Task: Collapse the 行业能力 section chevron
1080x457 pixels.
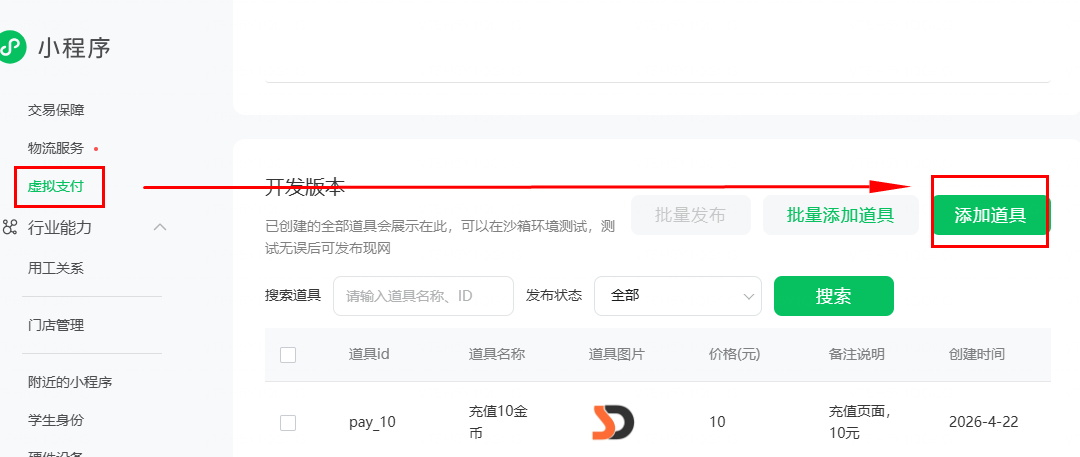Action: tap(160, 227)
